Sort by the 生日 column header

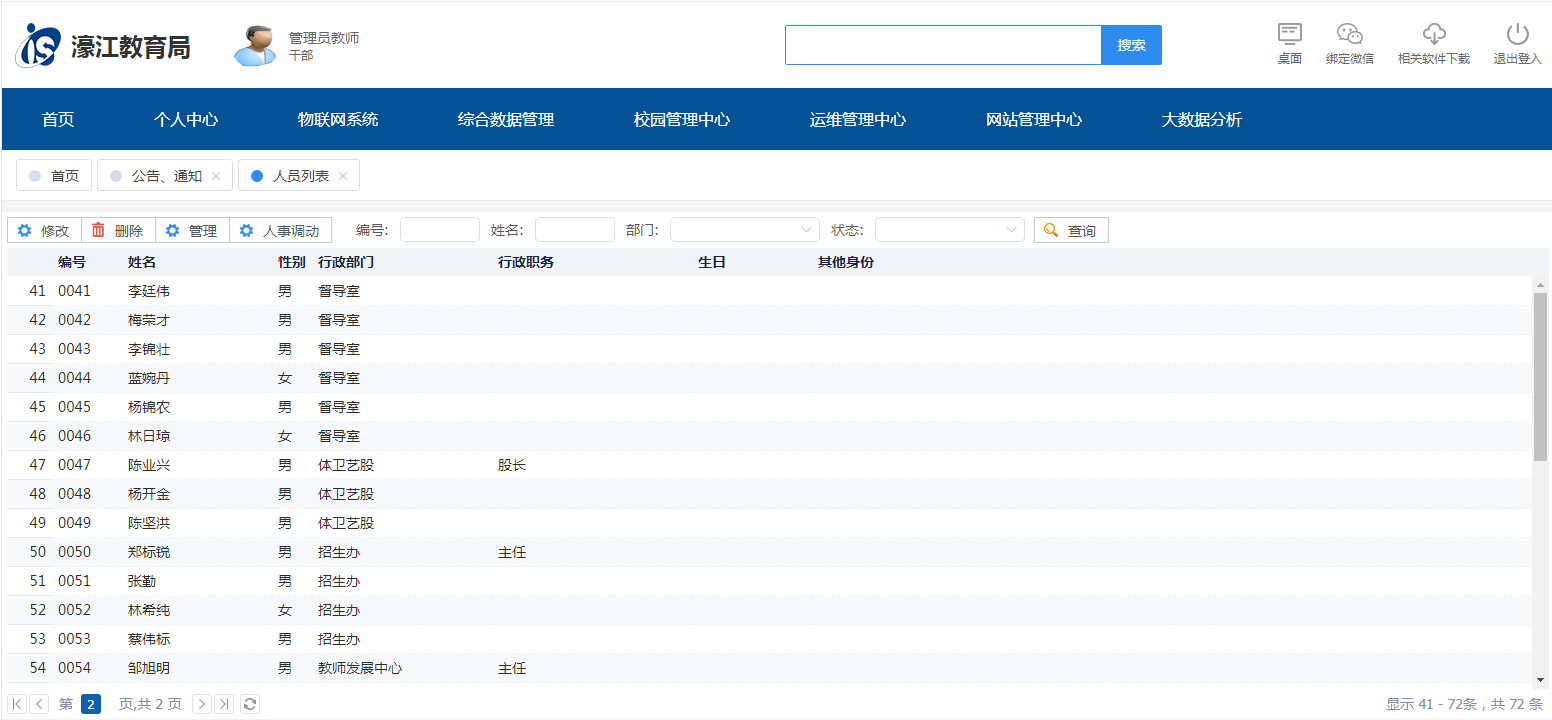click(712, 262)
